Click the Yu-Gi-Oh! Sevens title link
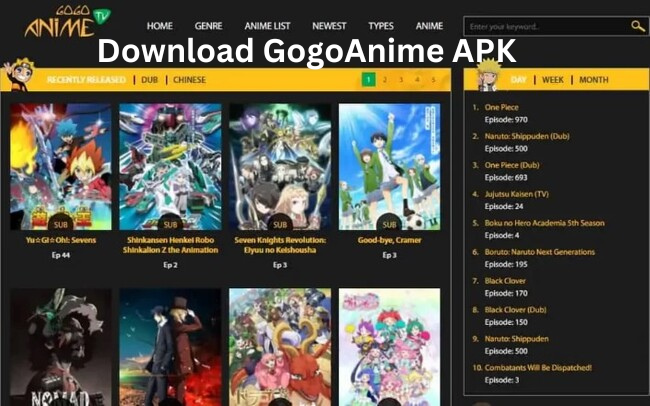The image size is (650, 406). tap(61, 240)
